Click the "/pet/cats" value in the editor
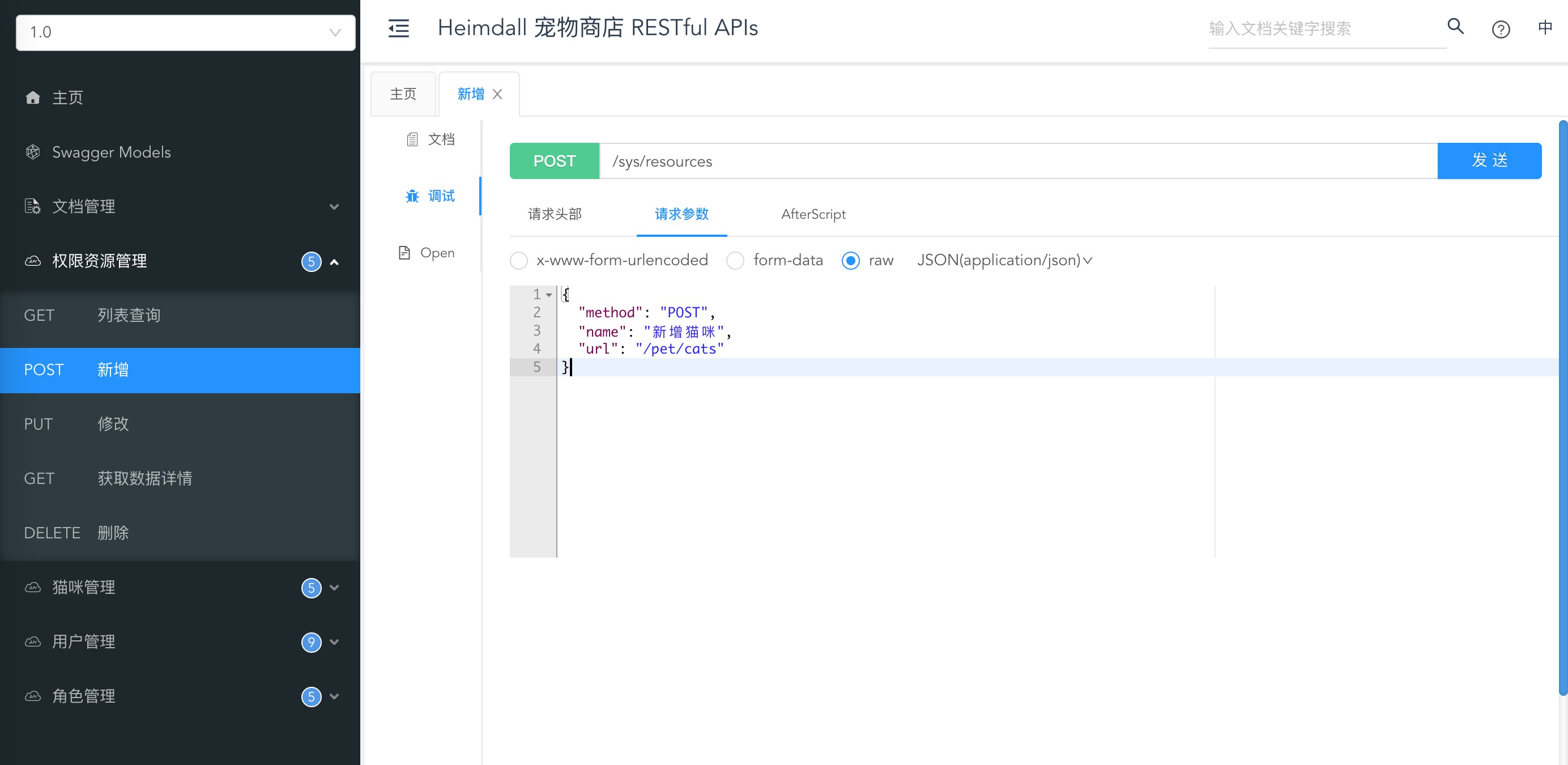Image resolution: width=1568 pixels, height=765 pixels. (680, 349)
